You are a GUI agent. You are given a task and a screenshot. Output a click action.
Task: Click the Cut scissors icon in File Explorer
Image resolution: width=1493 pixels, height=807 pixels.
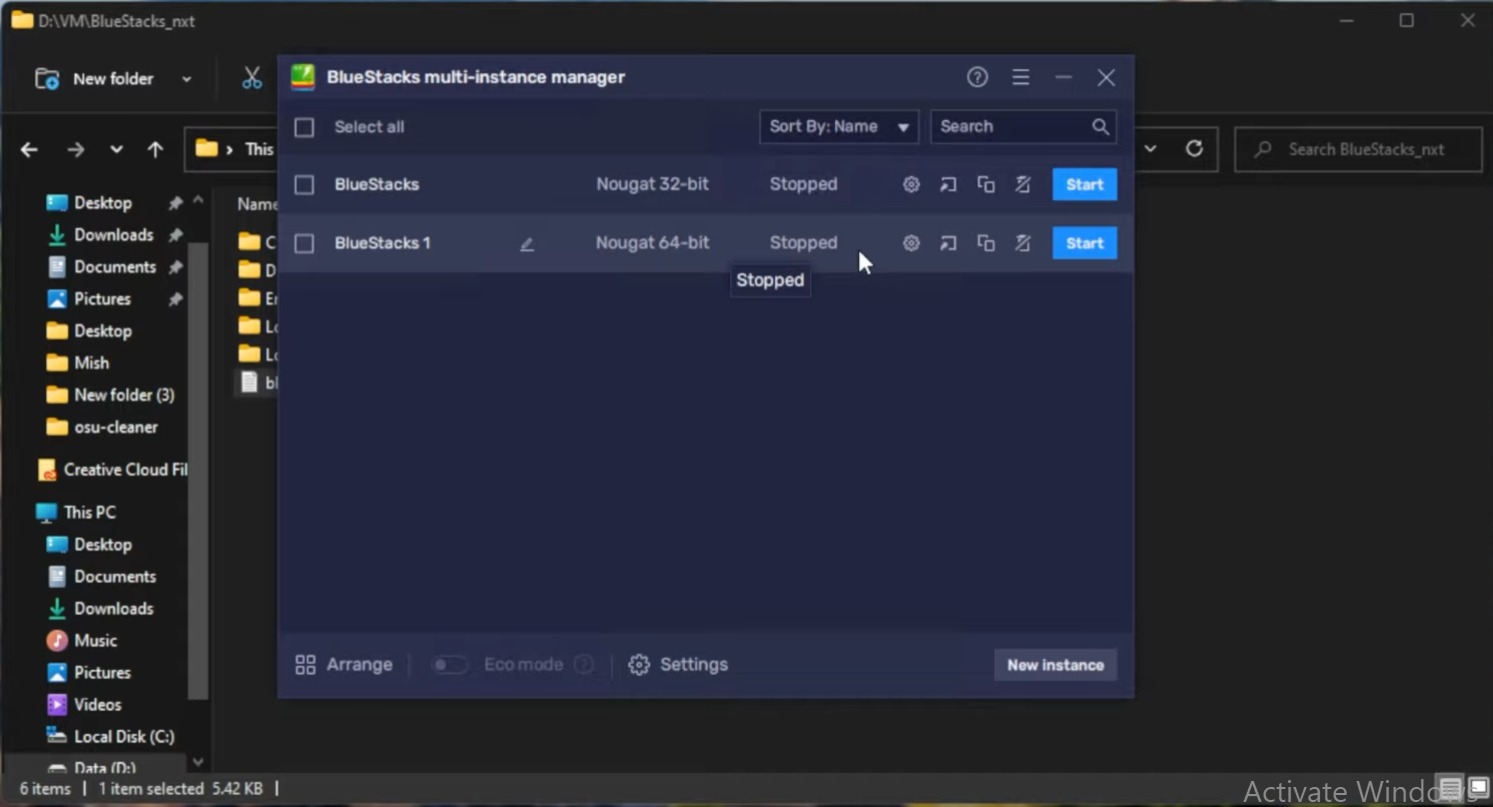tap(251, 78)
